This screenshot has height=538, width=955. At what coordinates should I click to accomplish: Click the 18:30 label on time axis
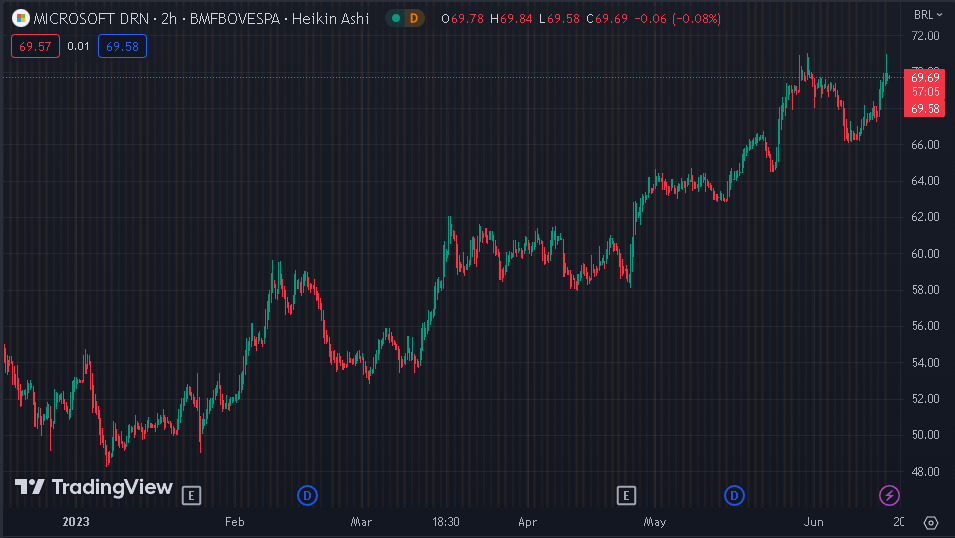coord(446,522)
